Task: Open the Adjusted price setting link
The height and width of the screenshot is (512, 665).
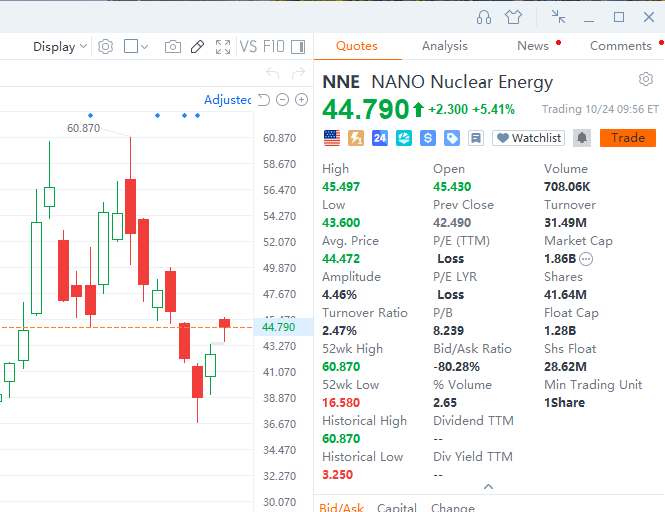Action: pos(227,100)
